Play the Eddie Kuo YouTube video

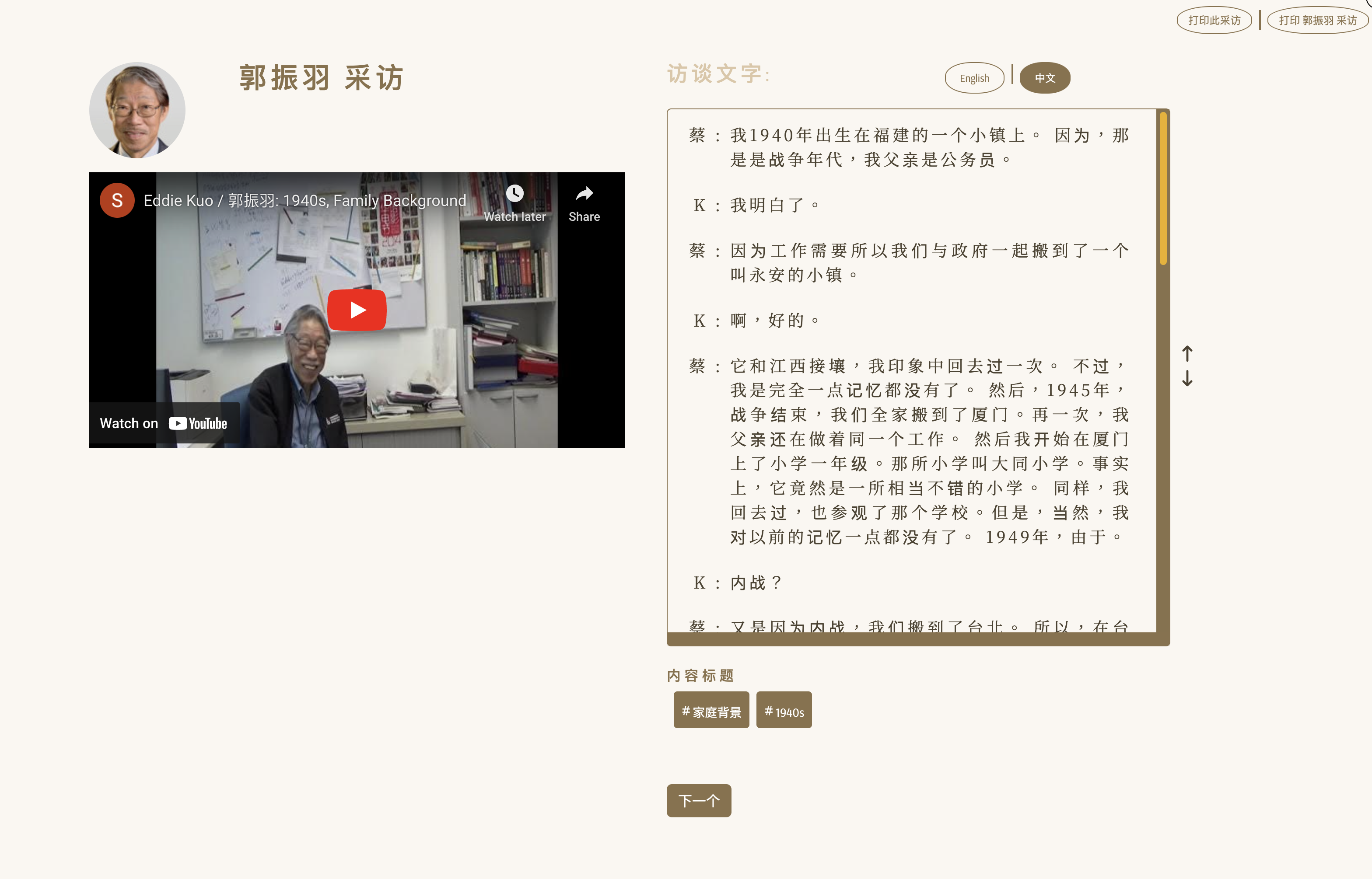(357, 310)
